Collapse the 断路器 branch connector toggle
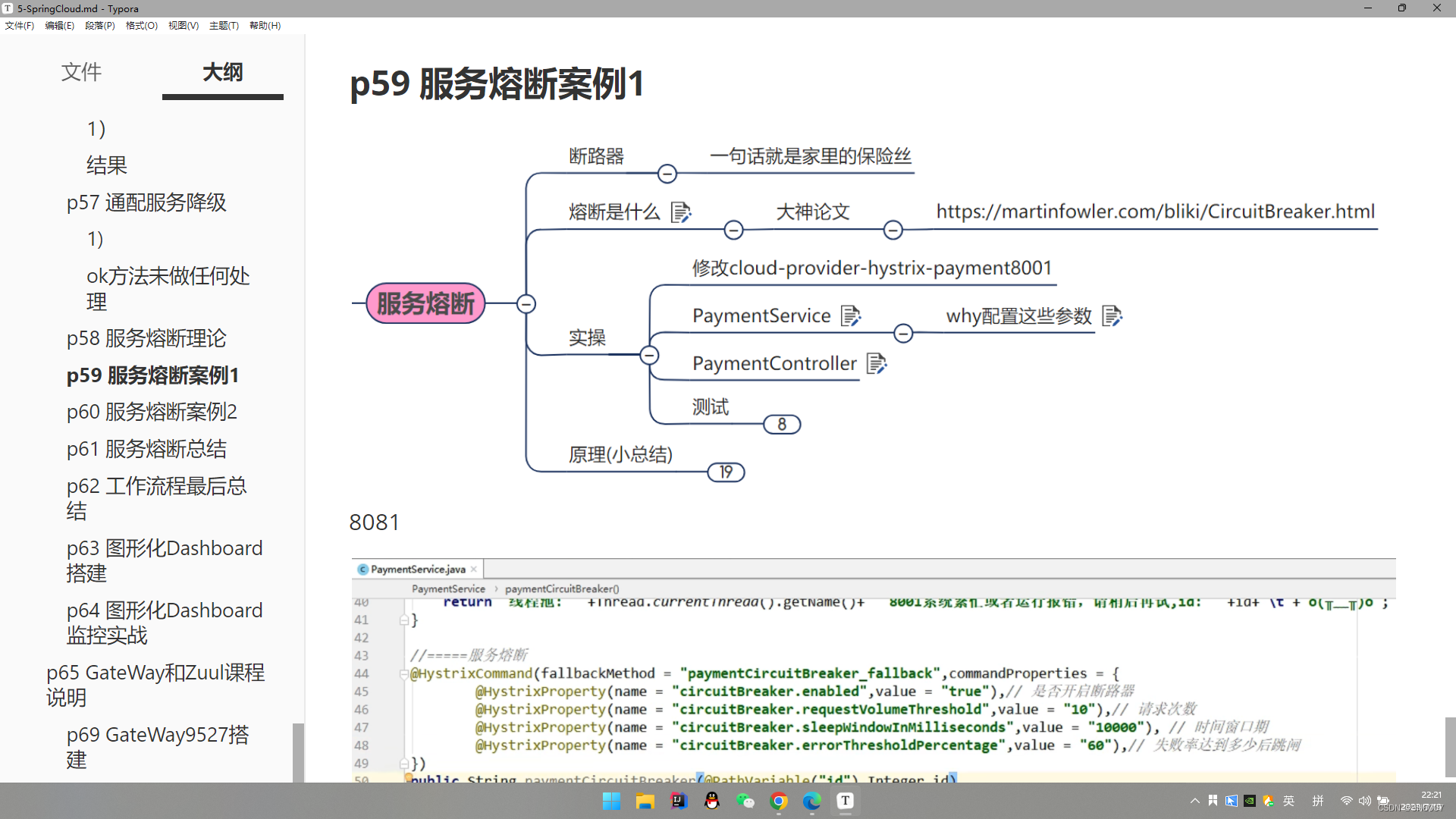Viewport: 1456px width, 819px height. pos(667,173)
